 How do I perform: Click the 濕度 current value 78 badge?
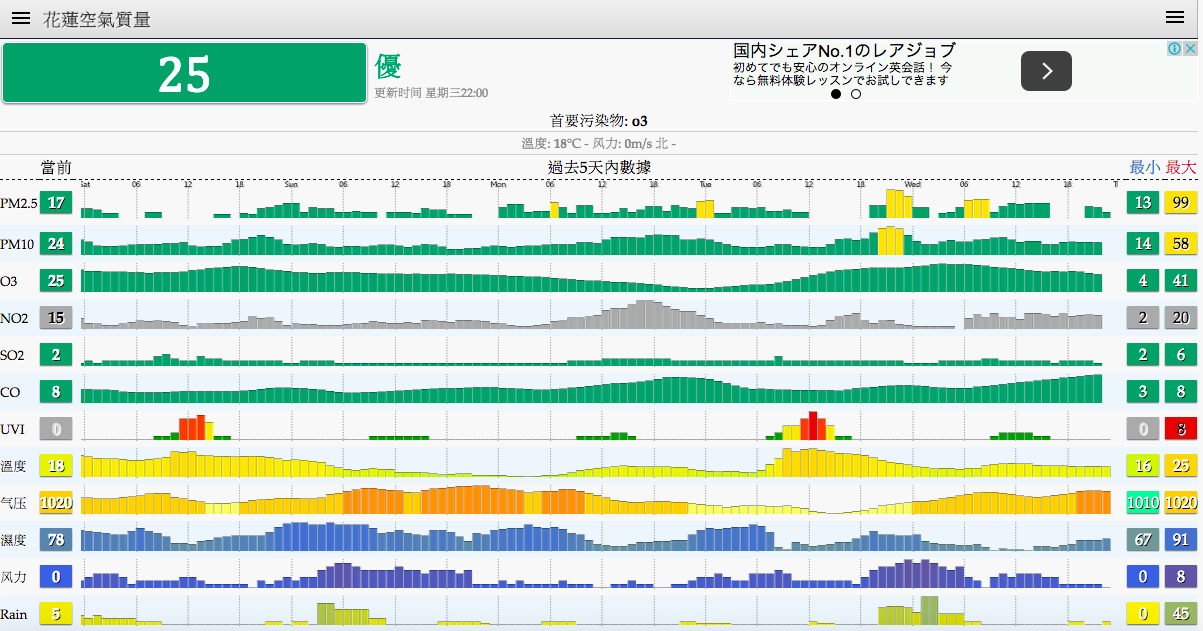(57, 540)
